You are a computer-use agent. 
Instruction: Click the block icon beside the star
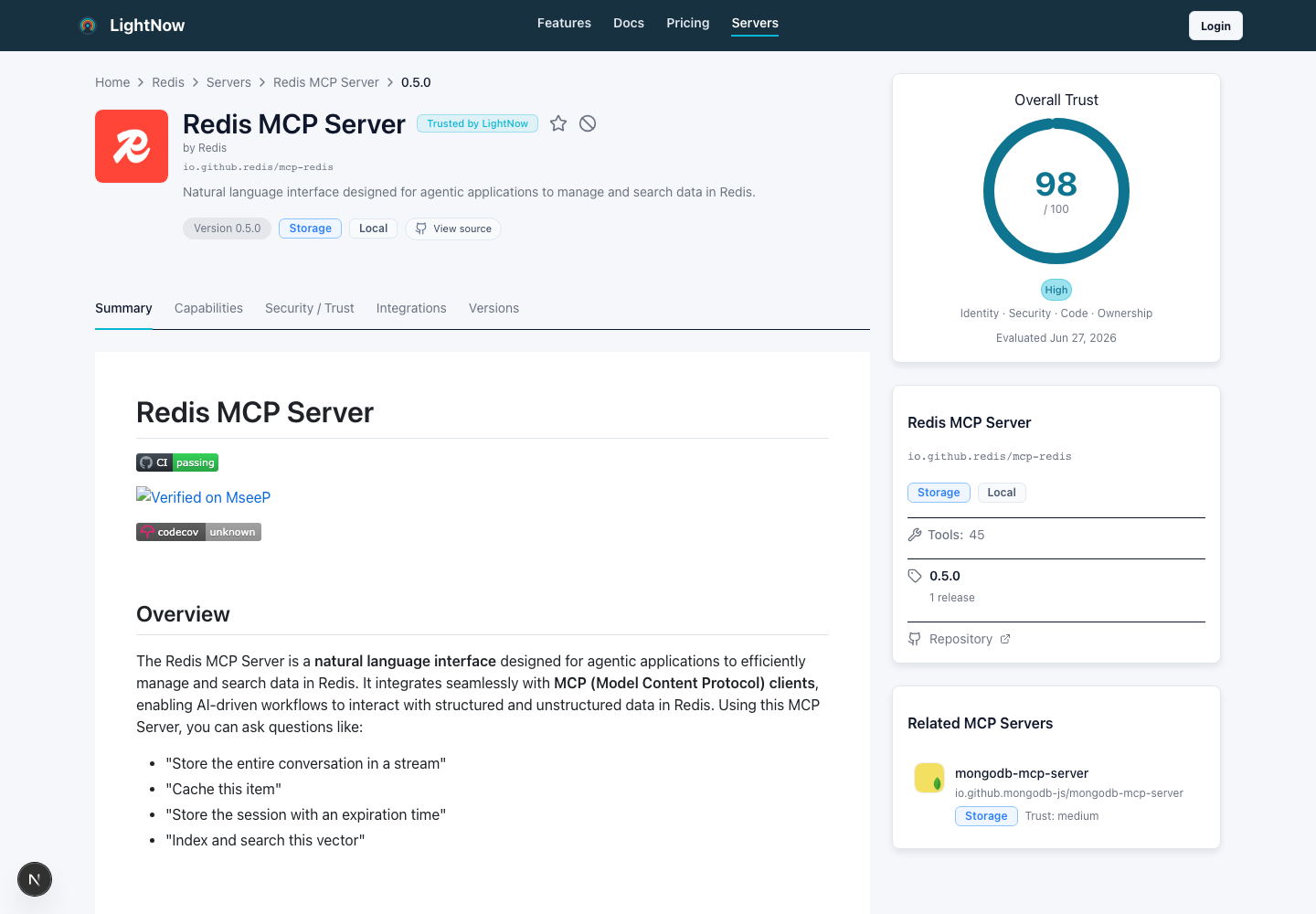pyautogui.click(x=588, y=123)
